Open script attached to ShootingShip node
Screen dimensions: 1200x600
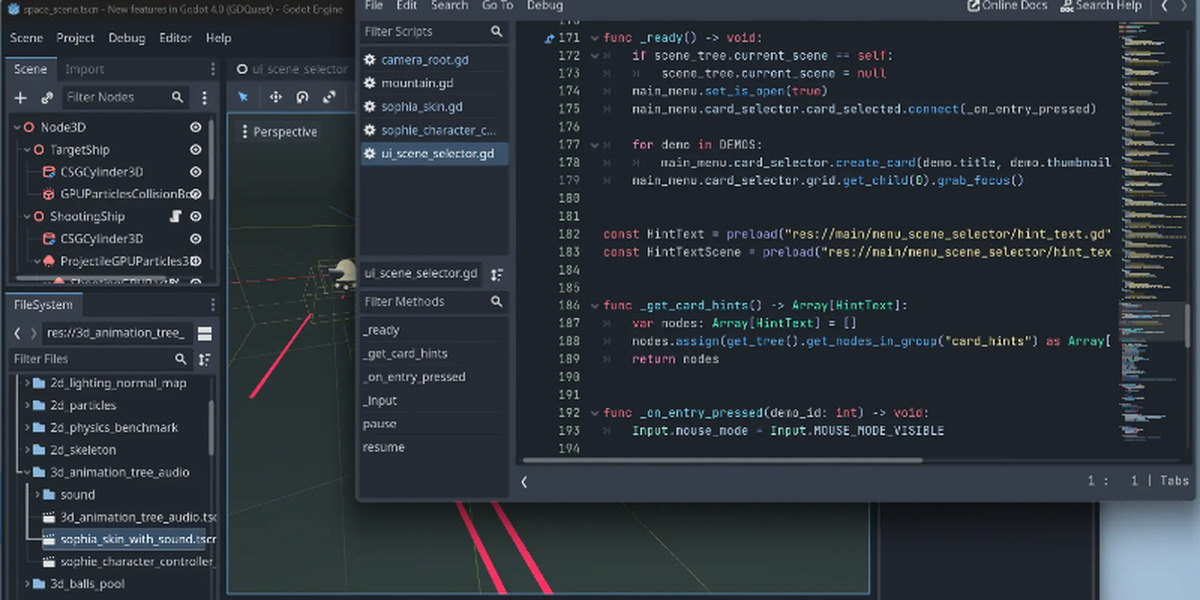coord(174,216)
